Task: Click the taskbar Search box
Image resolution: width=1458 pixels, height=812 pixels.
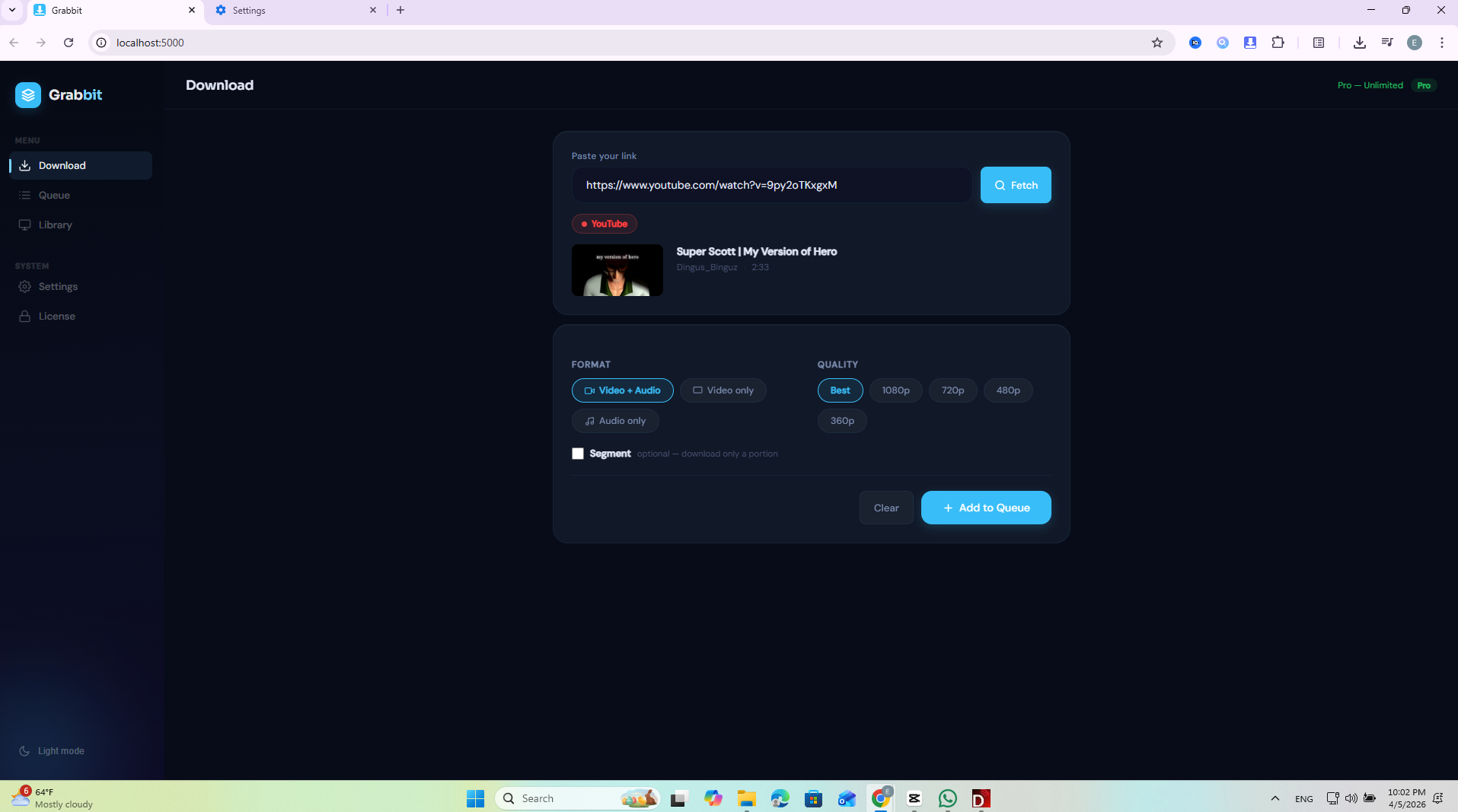Action: (x=578, y=798)
